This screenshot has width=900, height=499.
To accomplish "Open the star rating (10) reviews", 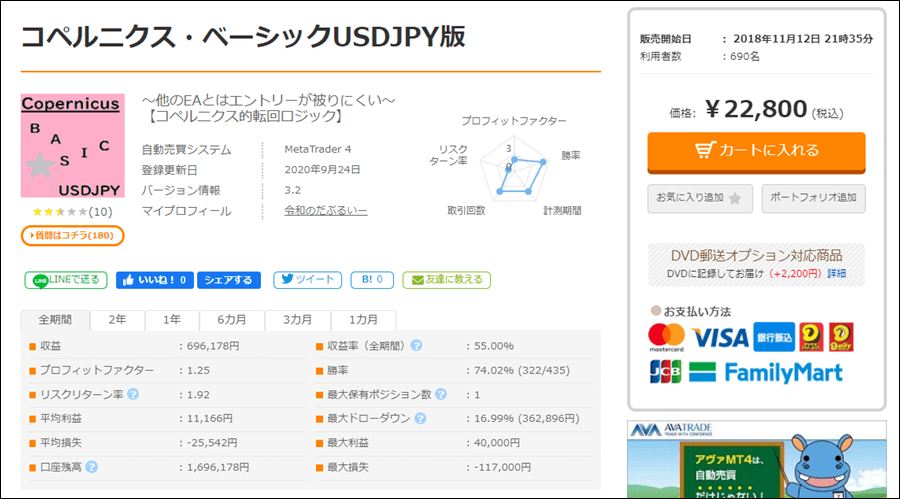I will pyautogui.click(x=72, y=212).
